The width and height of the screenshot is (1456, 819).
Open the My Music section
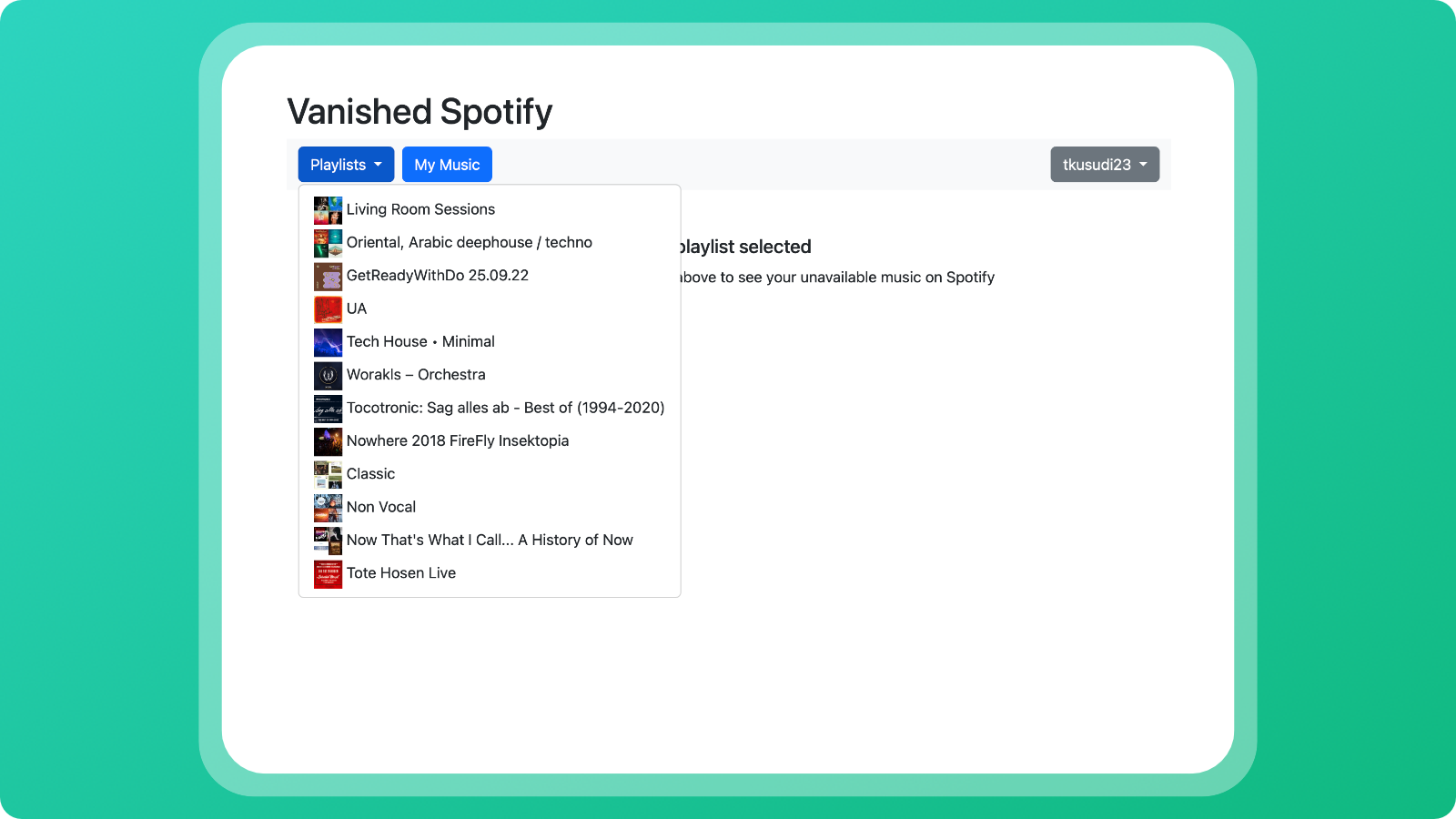coord(447,165)
